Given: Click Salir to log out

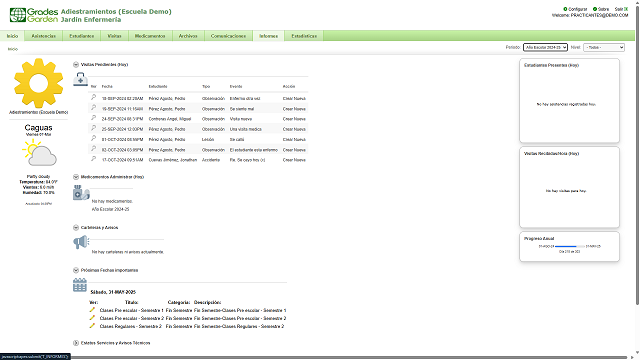Looking at the screenshot, I should [x=619, y=9].
